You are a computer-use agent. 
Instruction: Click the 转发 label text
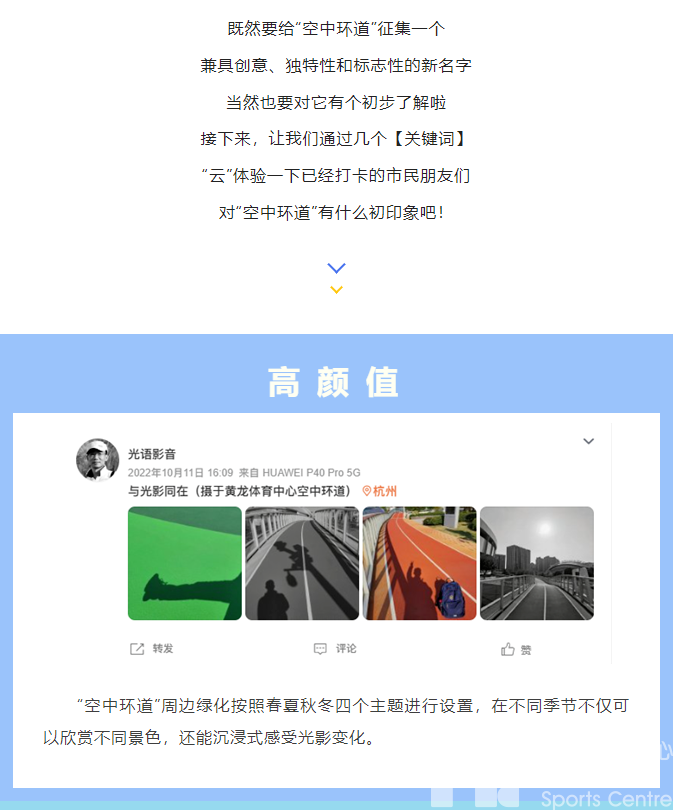[x=163, y=648]
